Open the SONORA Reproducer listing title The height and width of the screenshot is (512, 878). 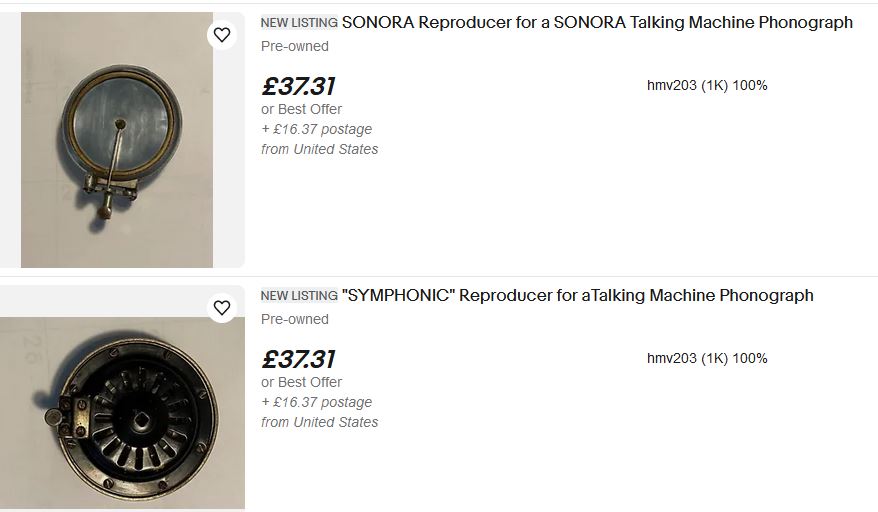[597, 22]
